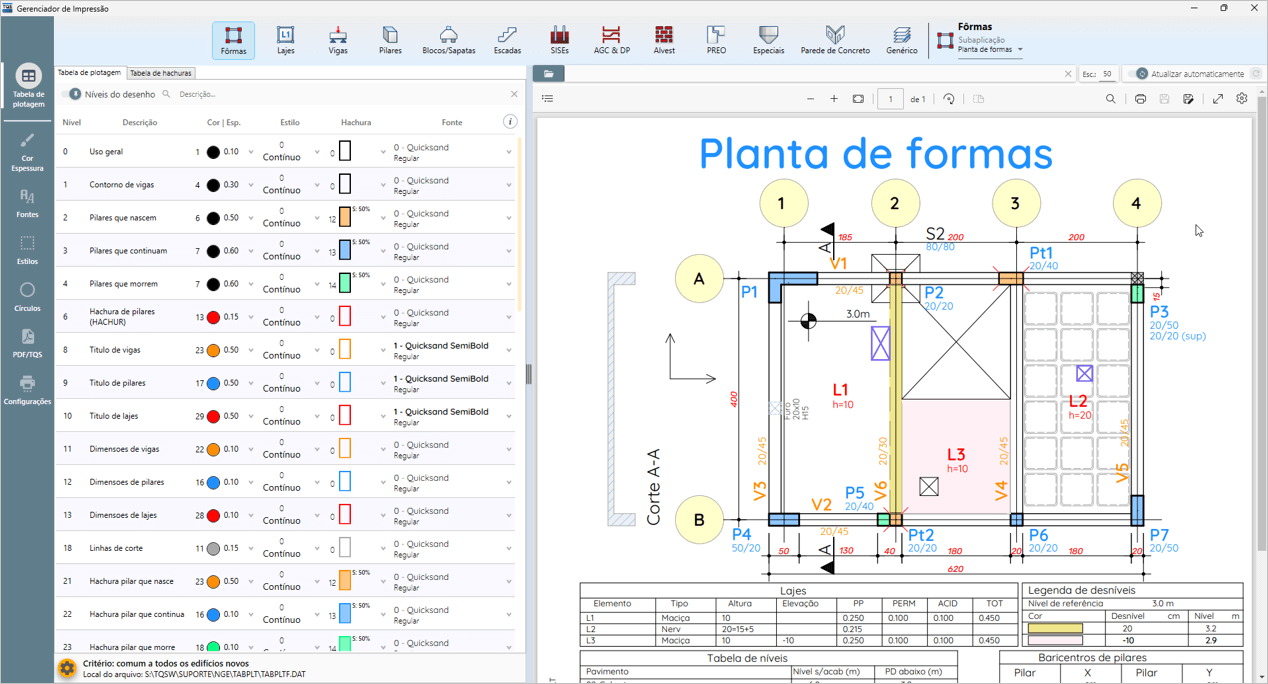The image size is (1268, 684).
Task: Click the print icon in the preview toolbar
Action: coord(1140,99)
